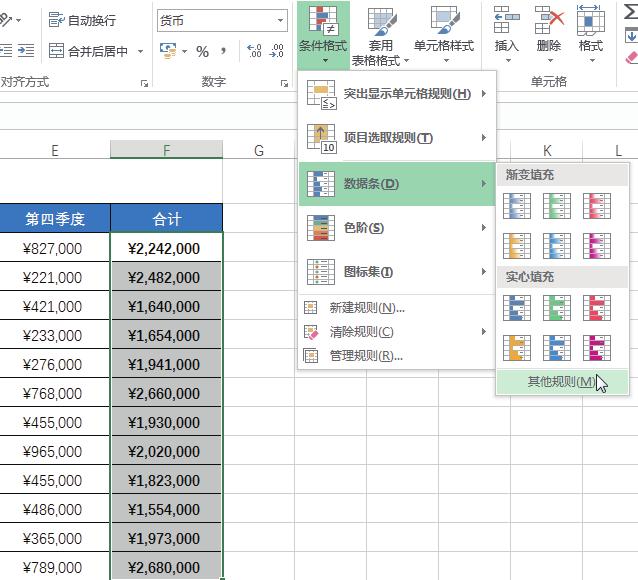Open the 条件格式 conditional formatting button
The height and width of the screenshot is (580, 638).
coord(323,35)
